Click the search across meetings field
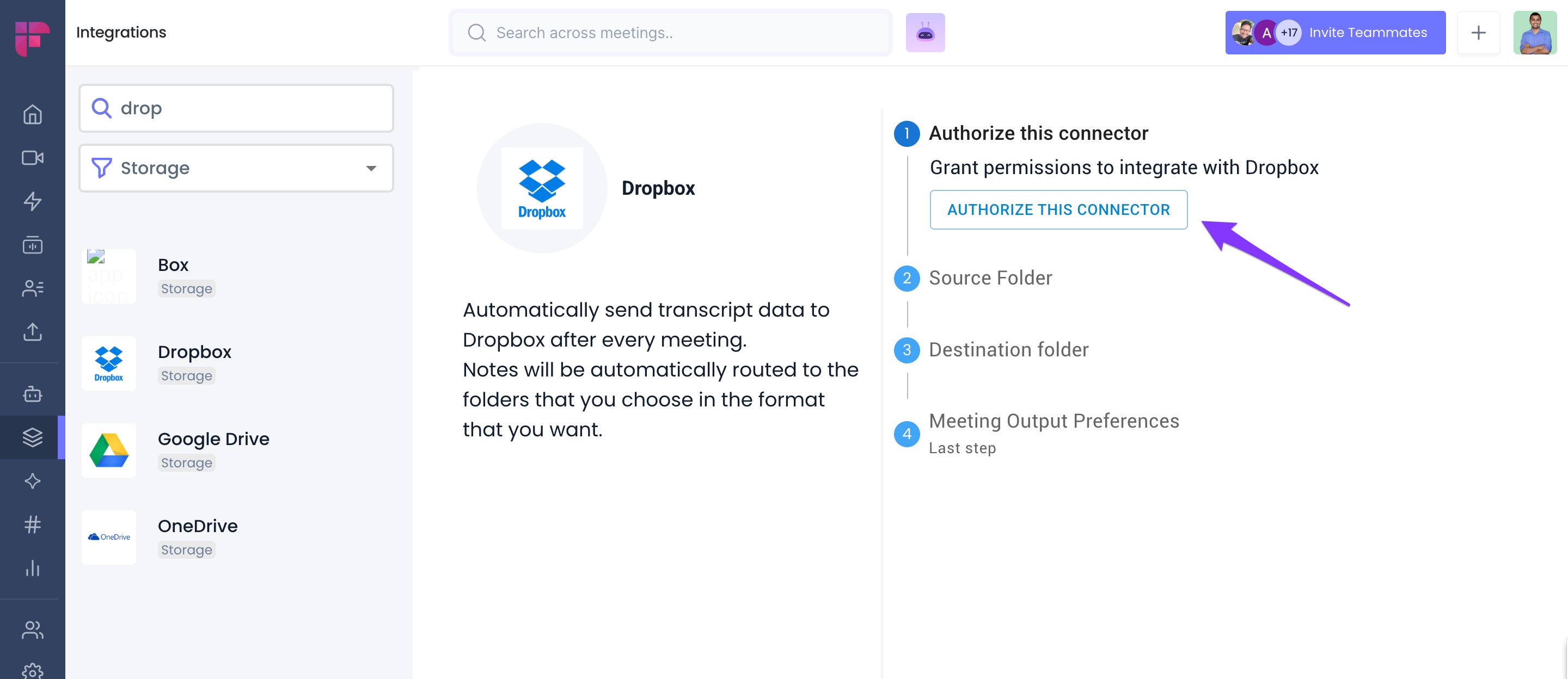 tap(670, 32)
